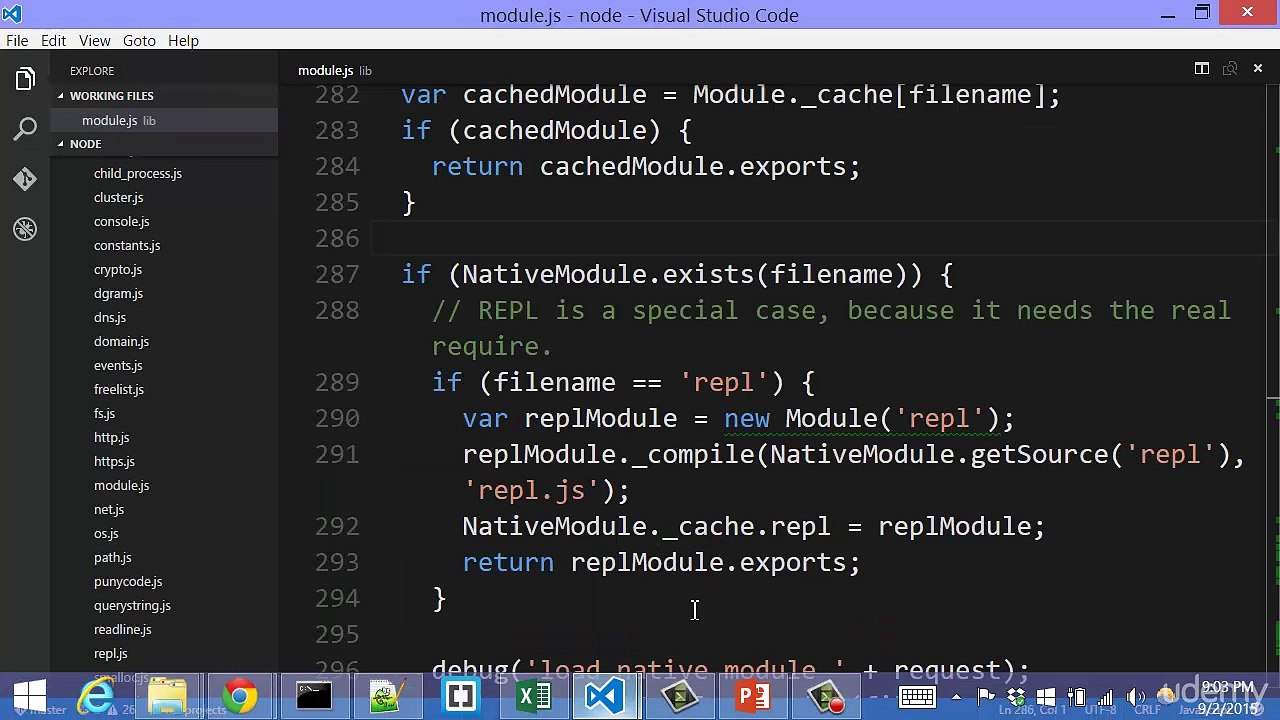Open os.js in the file tree
The image size is (1280, 720).
(106, 534)
